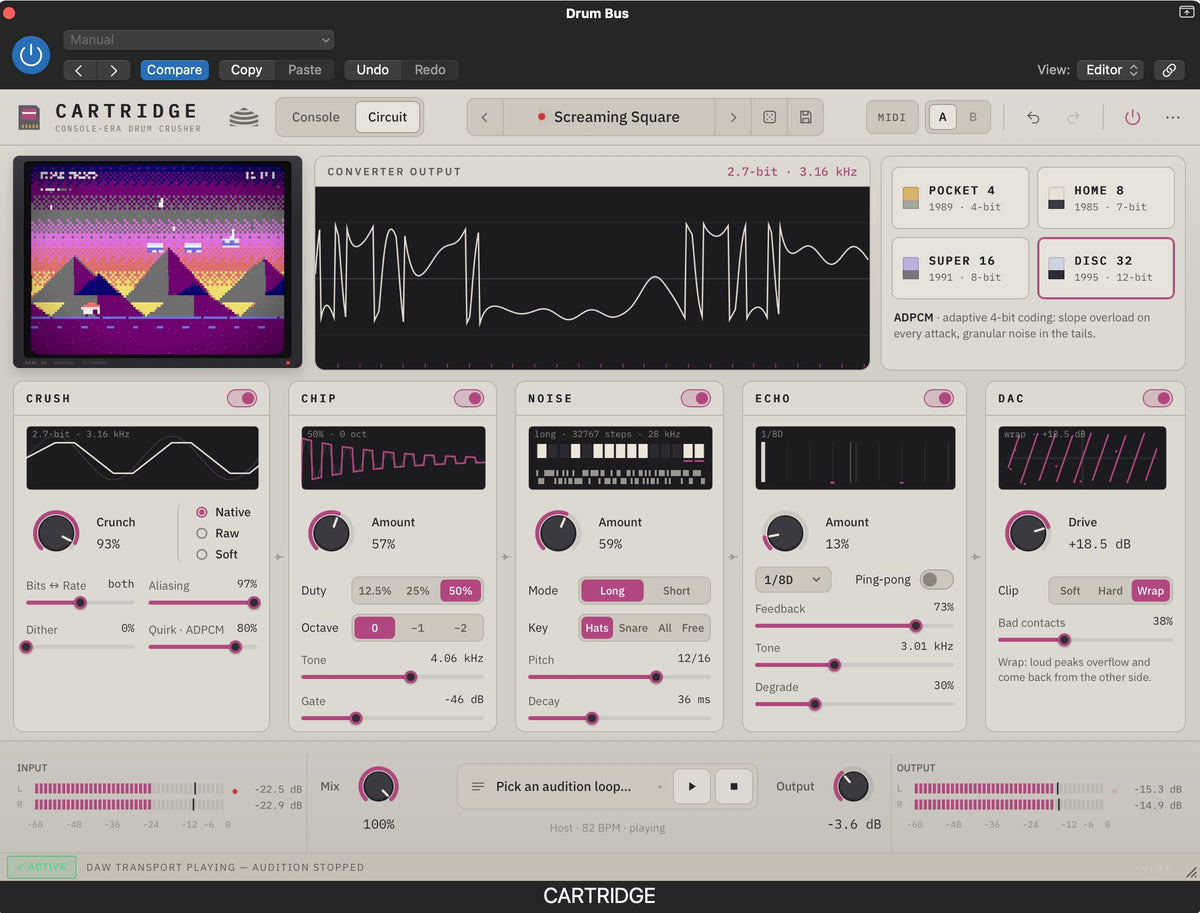This screenshot has width=1200, height=913.
Task: Click the host Redo button
Action: (x=430, y=70)
